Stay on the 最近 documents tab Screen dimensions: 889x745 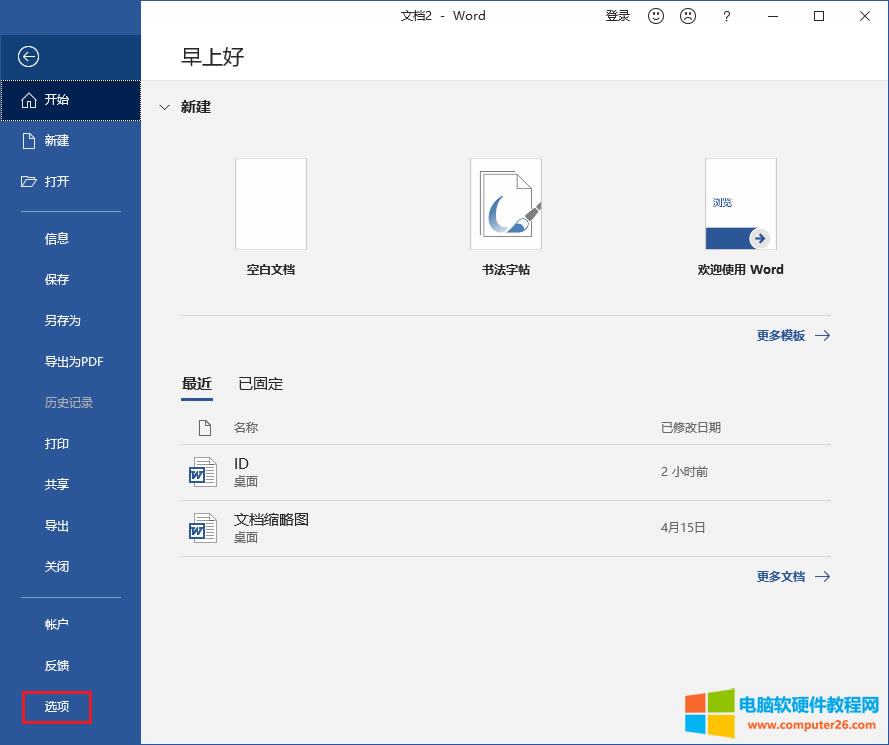(197, 383)
